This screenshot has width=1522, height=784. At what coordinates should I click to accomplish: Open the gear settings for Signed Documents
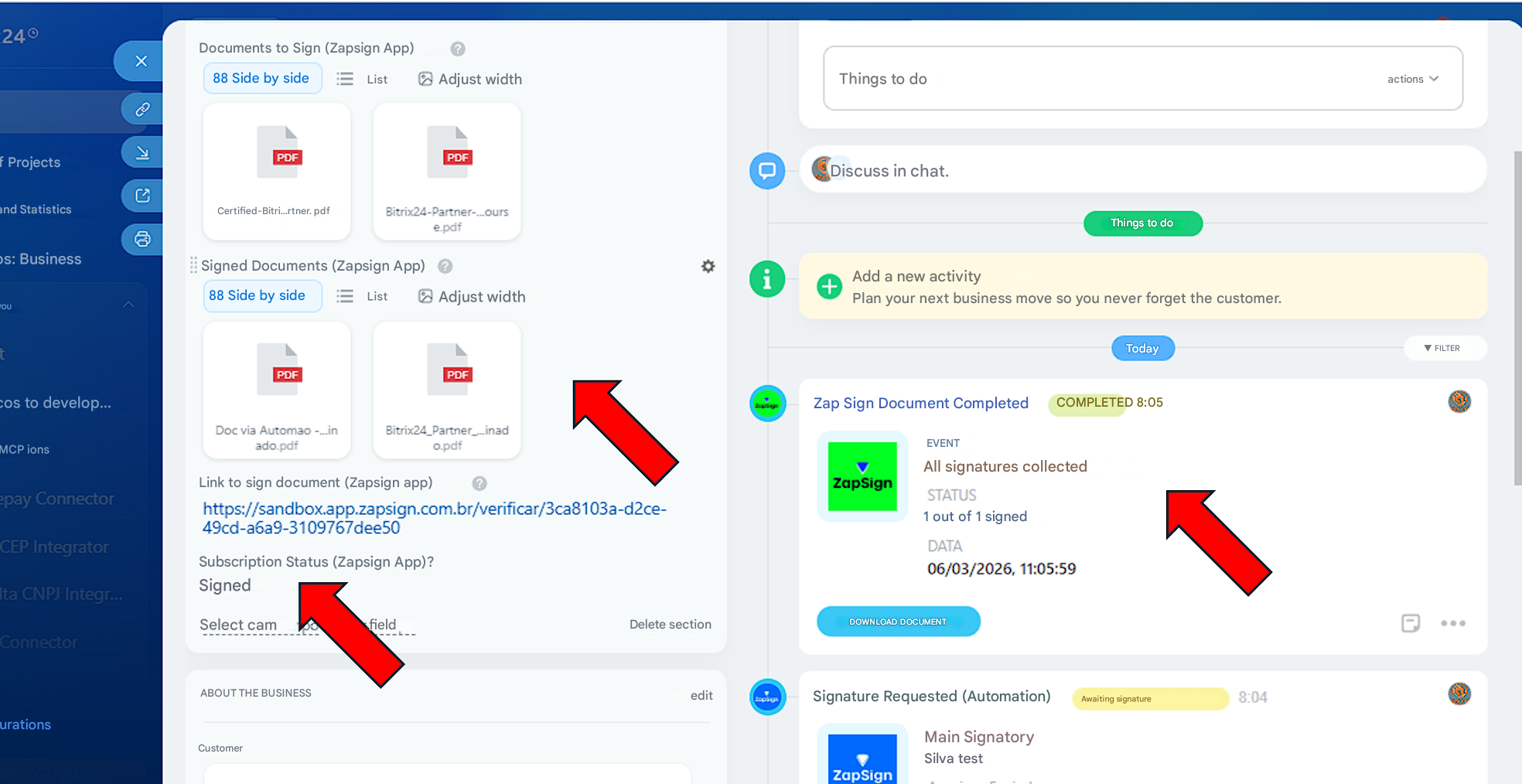(708, 266)
